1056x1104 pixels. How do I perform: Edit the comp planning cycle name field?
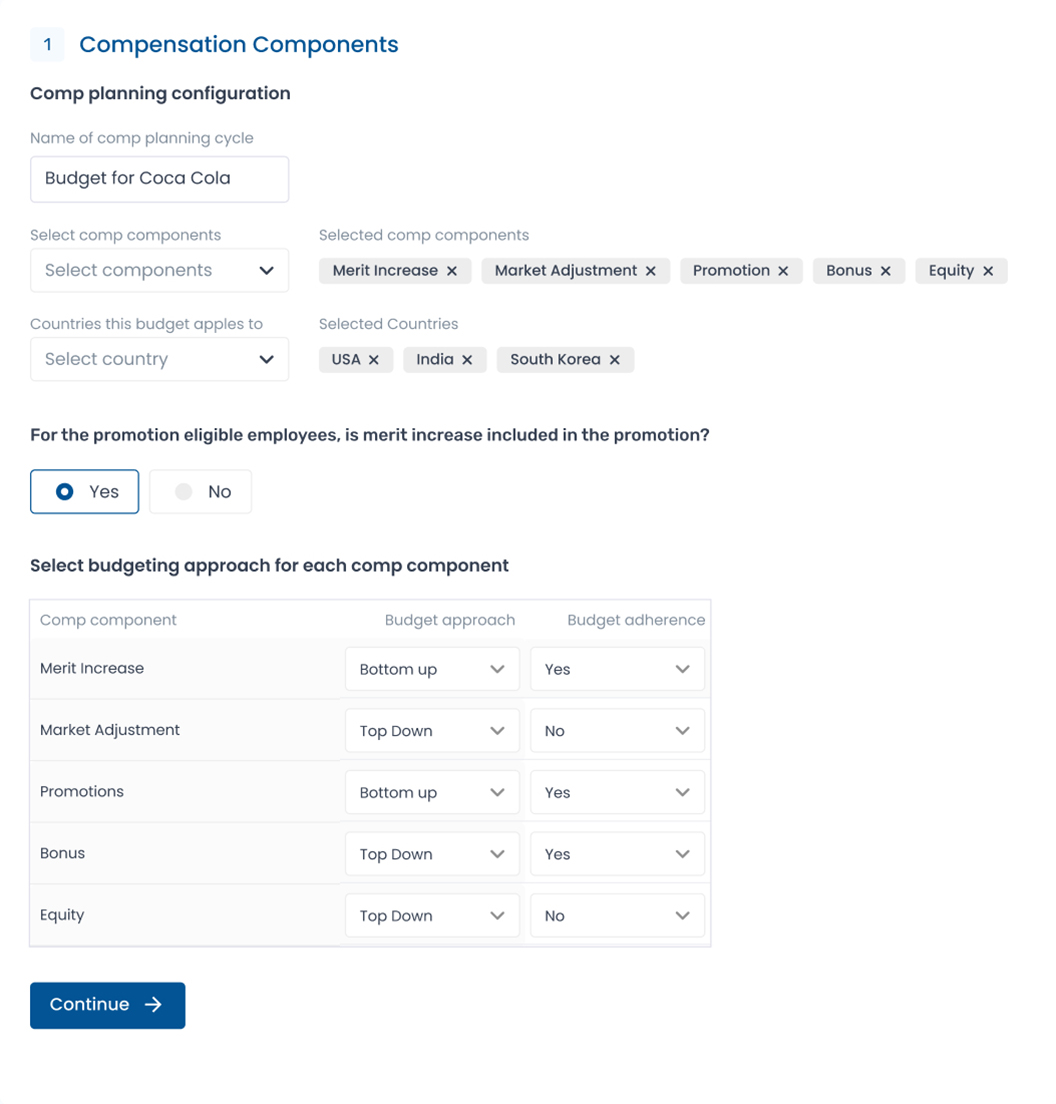[x=159, y=179]
